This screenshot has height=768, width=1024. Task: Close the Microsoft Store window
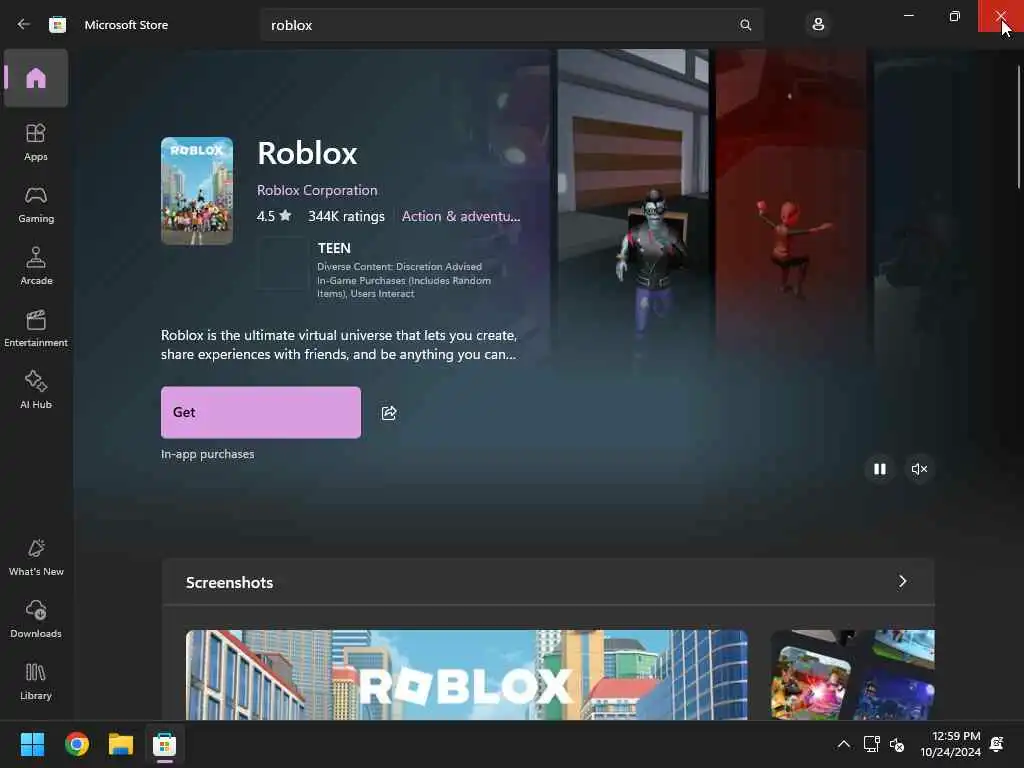[x=1000, y=16]
